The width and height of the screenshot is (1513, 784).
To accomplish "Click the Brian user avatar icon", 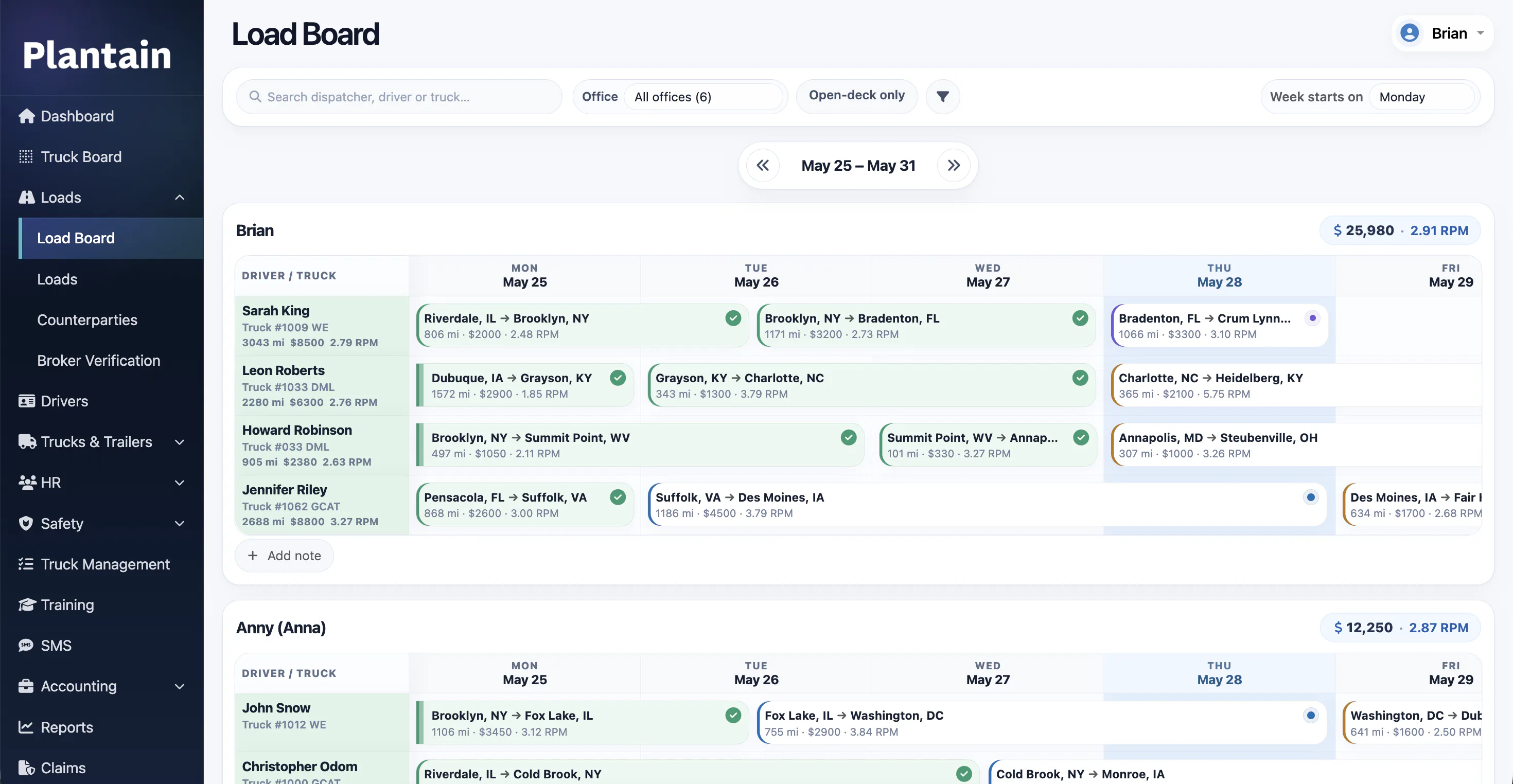I will pyautogui.click(x=1410, y=33).
